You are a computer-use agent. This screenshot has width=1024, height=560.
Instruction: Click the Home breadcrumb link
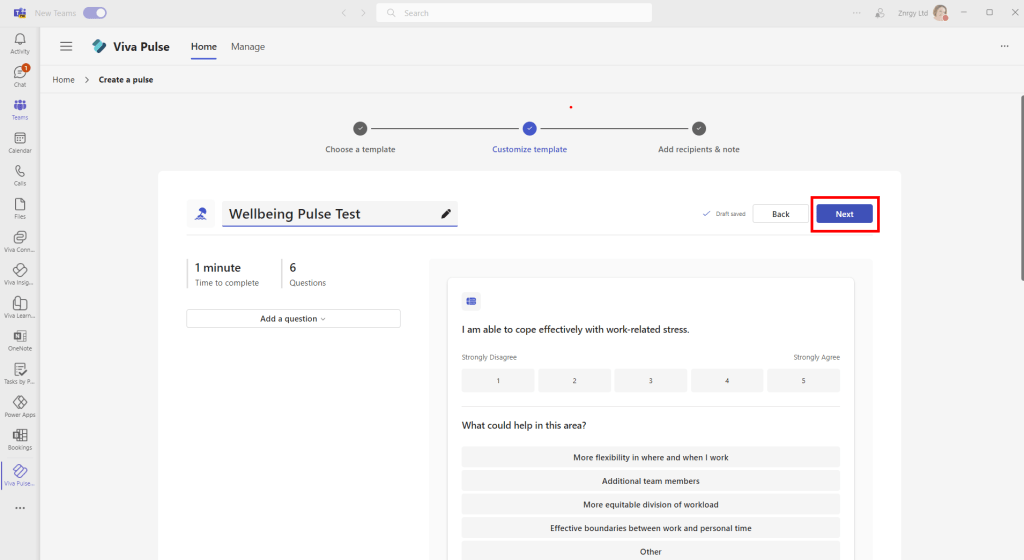point(63,80)
